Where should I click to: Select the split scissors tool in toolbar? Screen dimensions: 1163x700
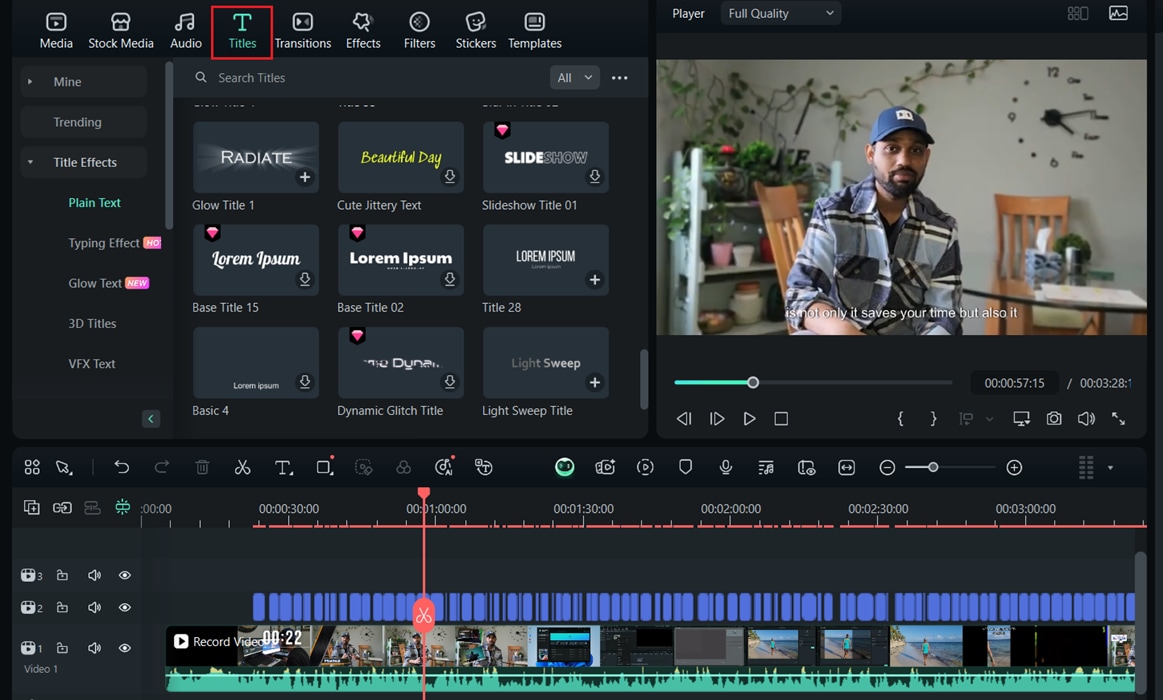243,467
